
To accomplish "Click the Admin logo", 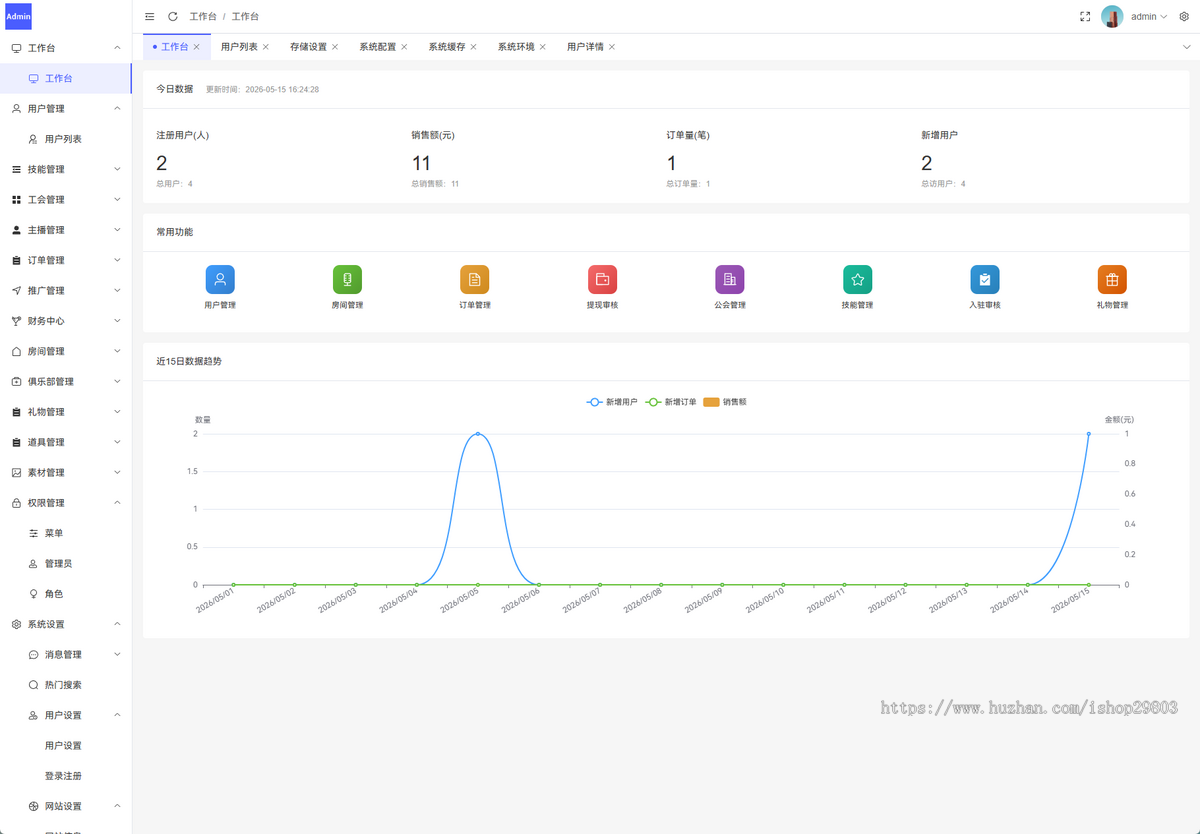I will 18,16.
